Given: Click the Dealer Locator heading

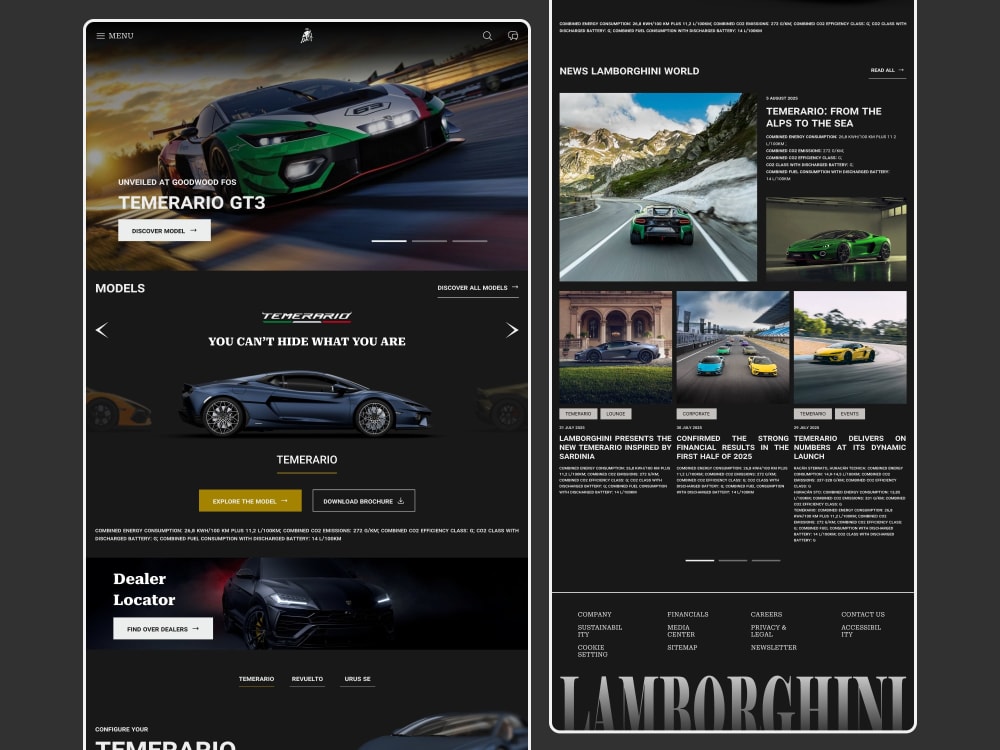Looking at the screenshot, I should [144, 589].
